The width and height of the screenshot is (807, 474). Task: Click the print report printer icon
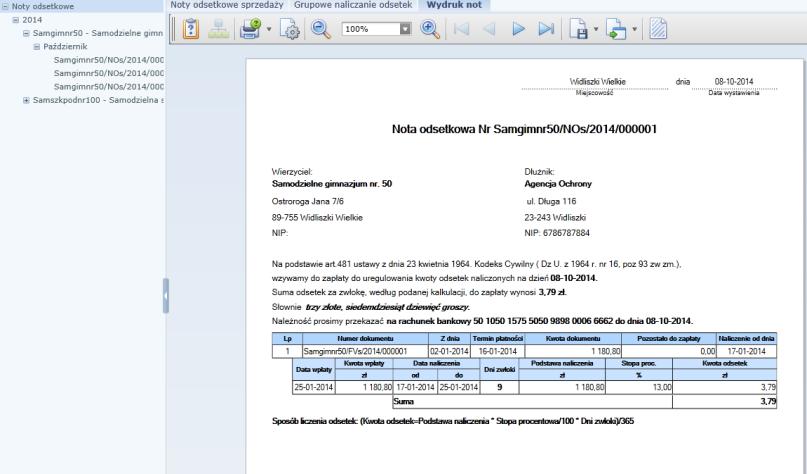point(251,29)
